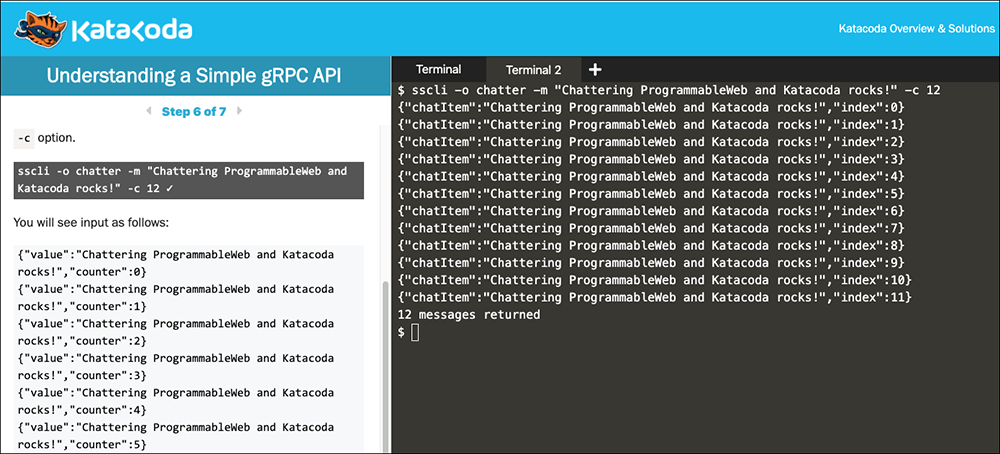Click the Katacoda wordmark in header
The width and height of the screenshot is (1000, 454).
131,31
